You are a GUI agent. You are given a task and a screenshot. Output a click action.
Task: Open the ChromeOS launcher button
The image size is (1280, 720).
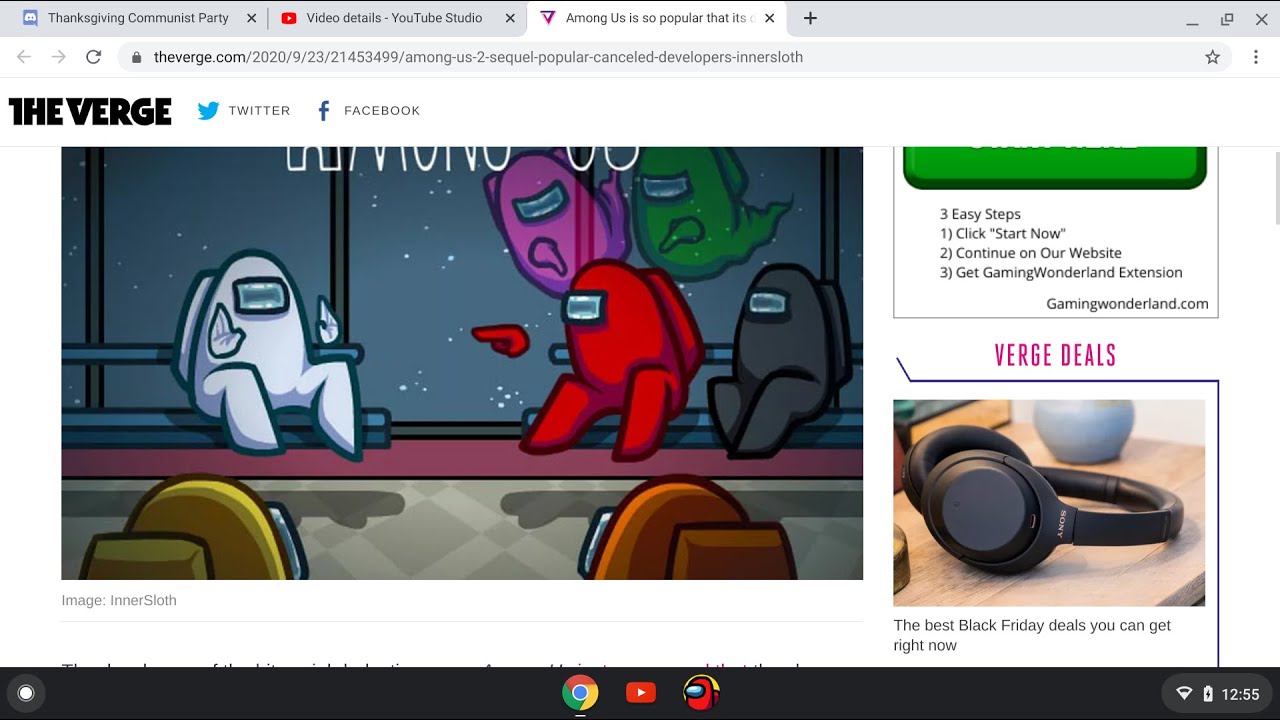[x=26, y=693]
